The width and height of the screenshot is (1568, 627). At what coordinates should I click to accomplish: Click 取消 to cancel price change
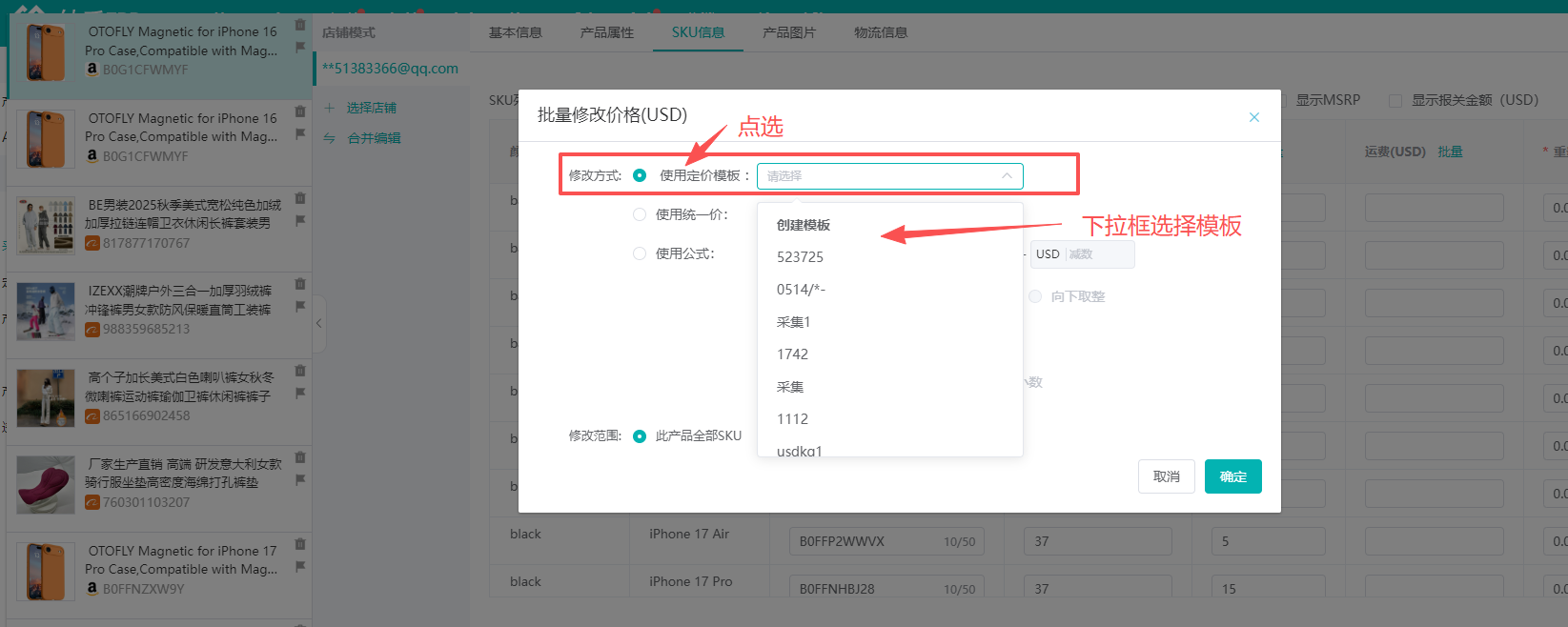pyautogui.click(x=1166, y=476)
